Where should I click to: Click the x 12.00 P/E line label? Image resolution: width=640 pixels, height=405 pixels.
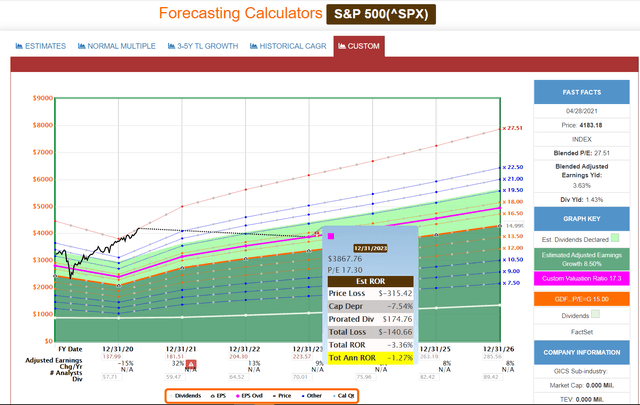pyautogui.click(x=513, y=248)
